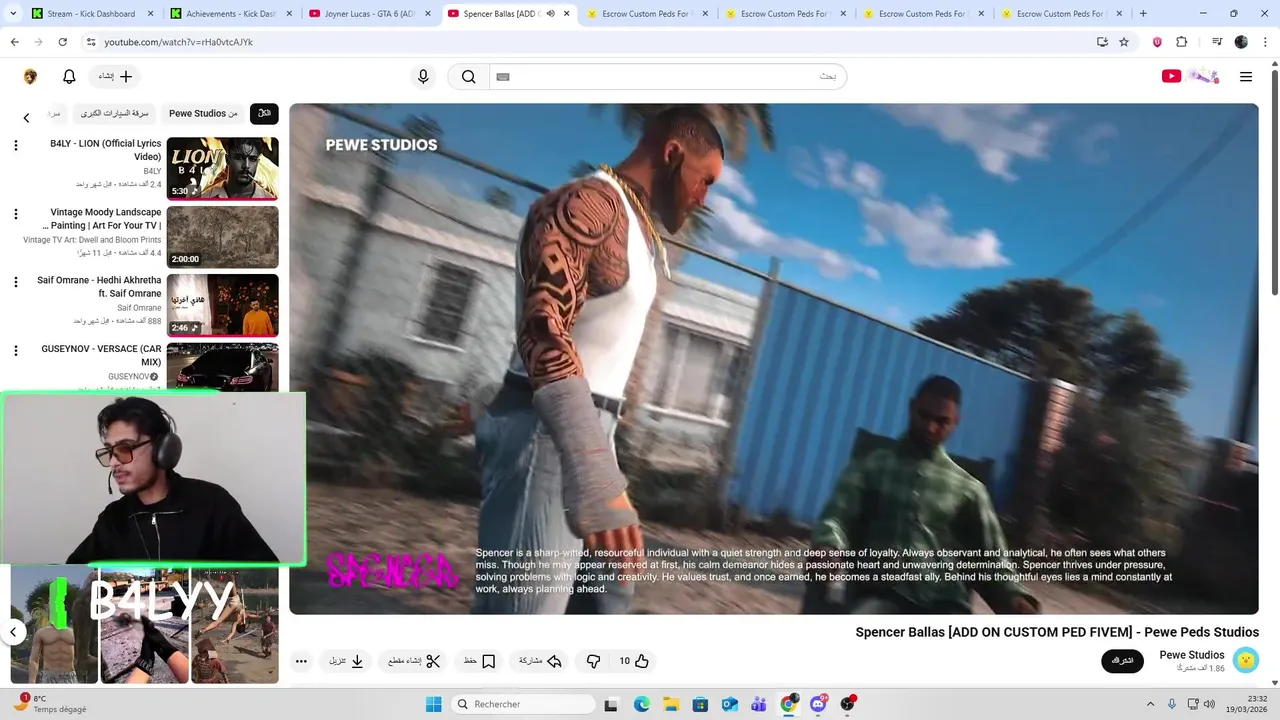Show hidden system tray icons chevron
The width and height of the screenshot is (1280, 720).
1150,704
